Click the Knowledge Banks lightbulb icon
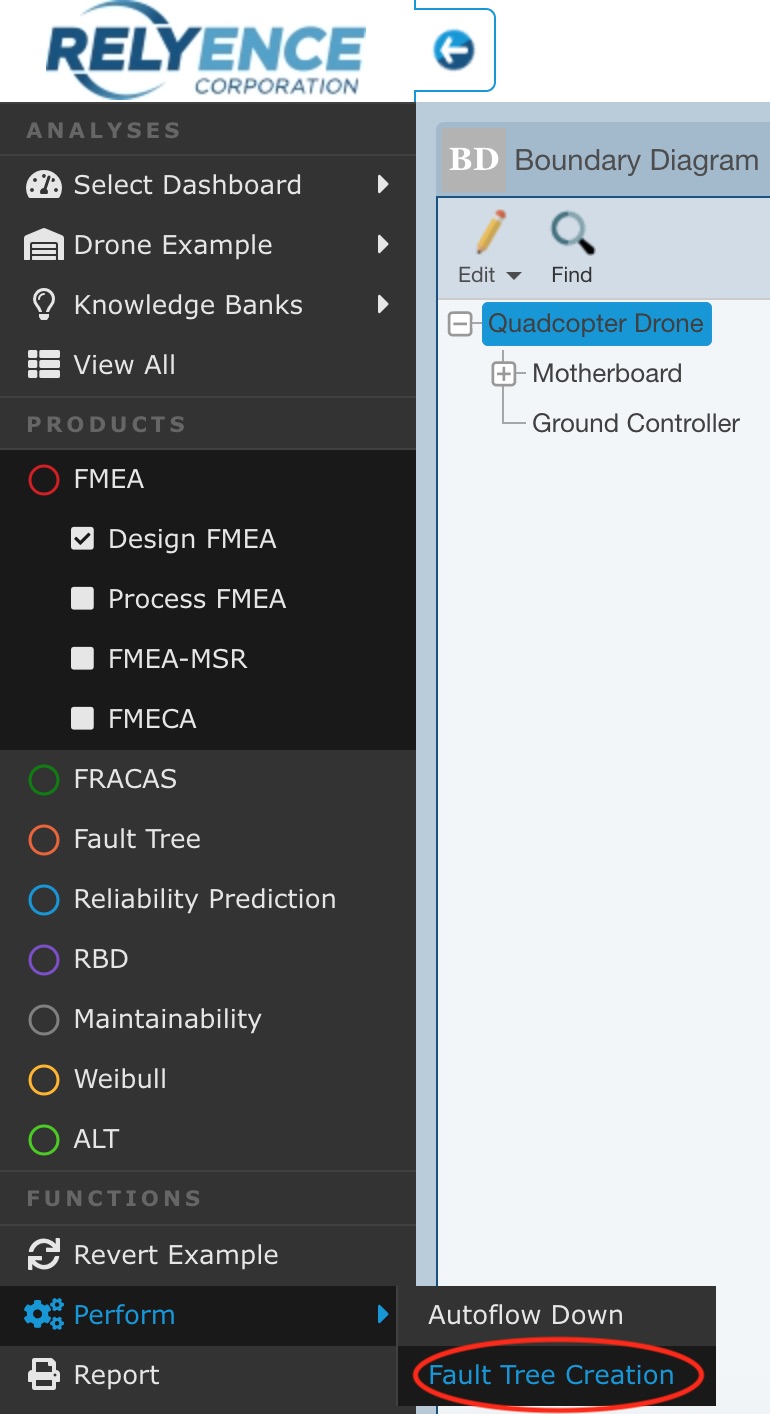 (x=44, y=304)
